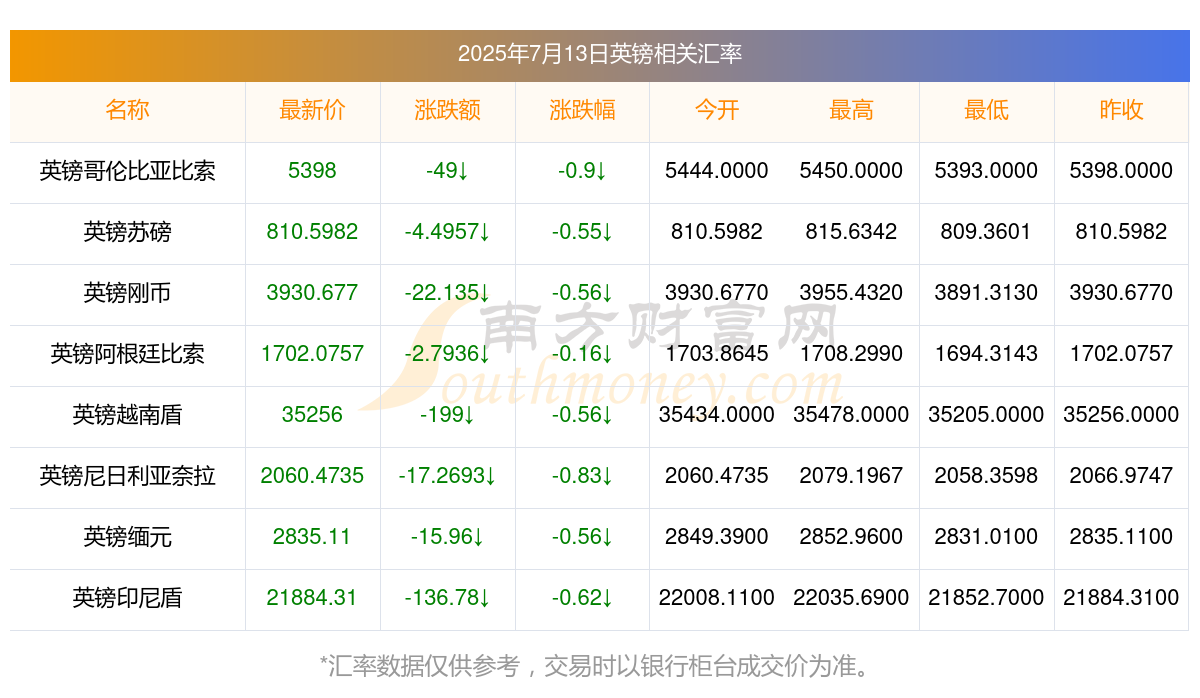Click the 英镑尼日利亚奈拉 row name
The height and width of the screenshot is (698, 1200).
(127, 476)
